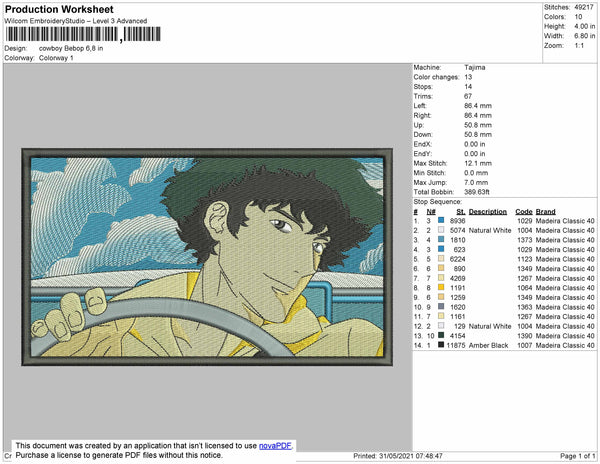Pick color swatch for stop 1 (8936)
This screenshot has width=600, height=464.
(x=441, y=221)
